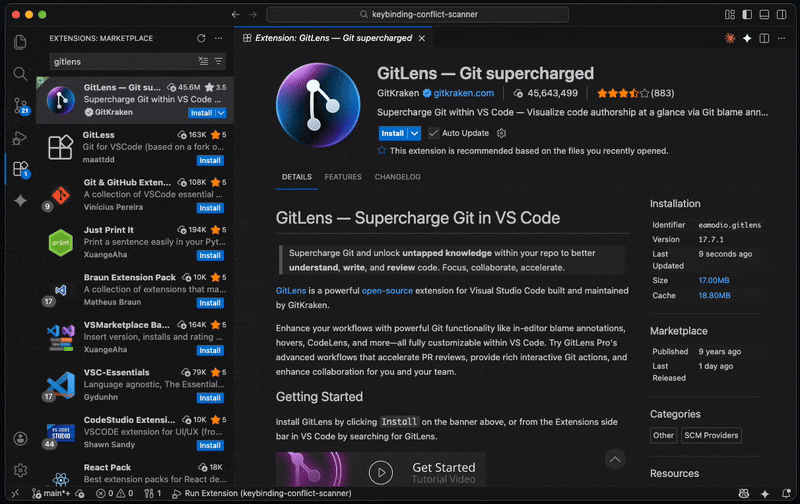
Task: Install the CodeStudio Extension pack
Action: (x=210, y=445)
